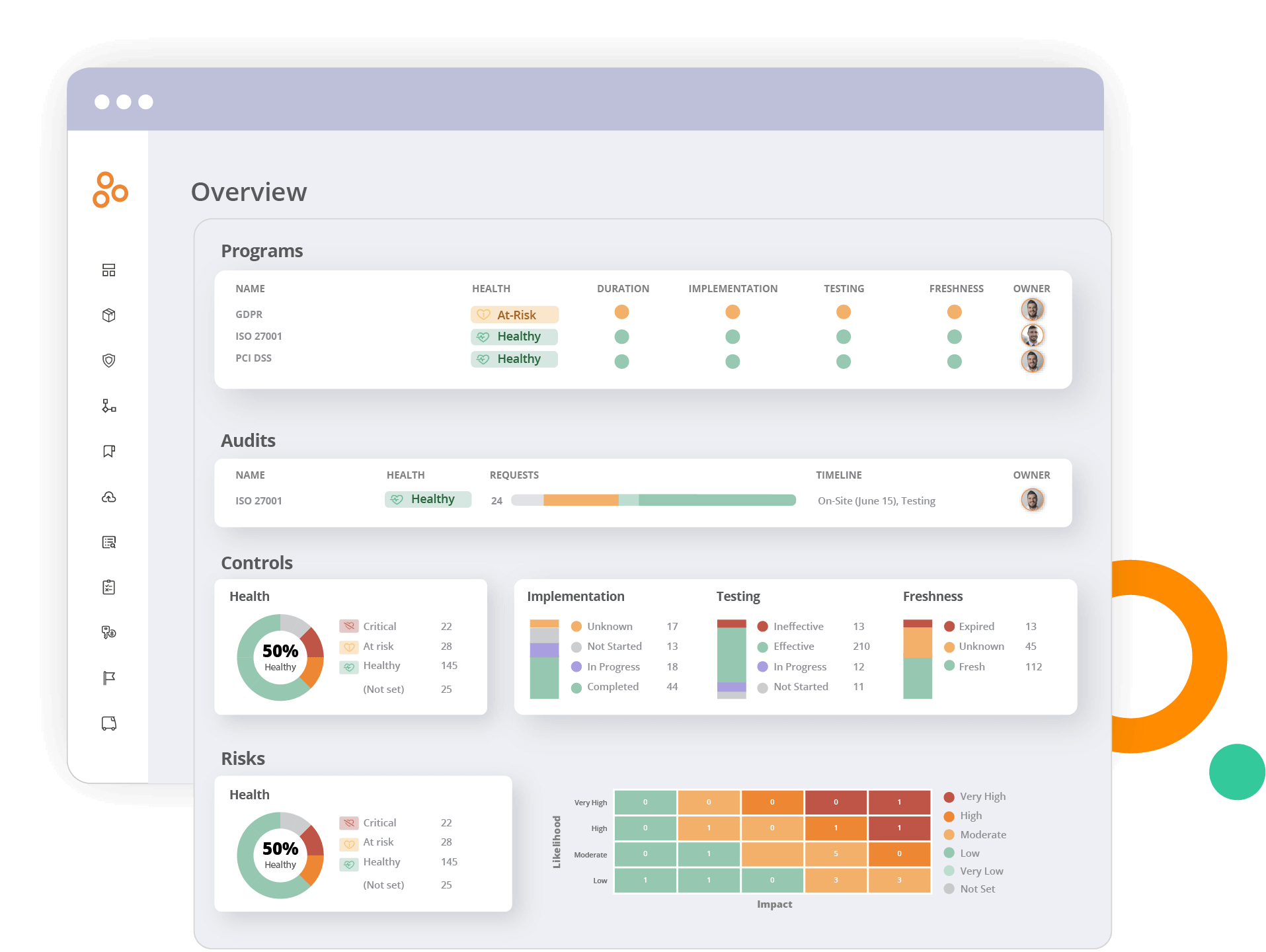Click the PCI DSS Healthy badge
1266x952 pixels.
tap(514, 359)
